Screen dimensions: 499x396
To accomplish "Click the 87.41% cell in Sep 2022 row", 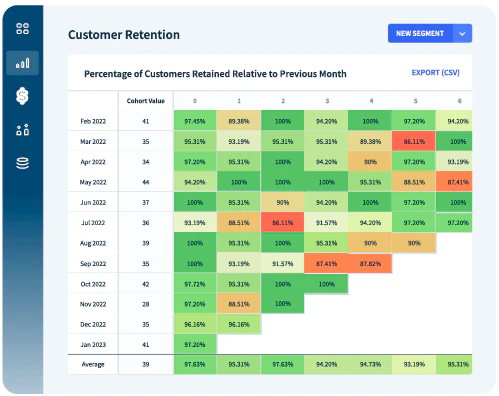I will point(326,264).
